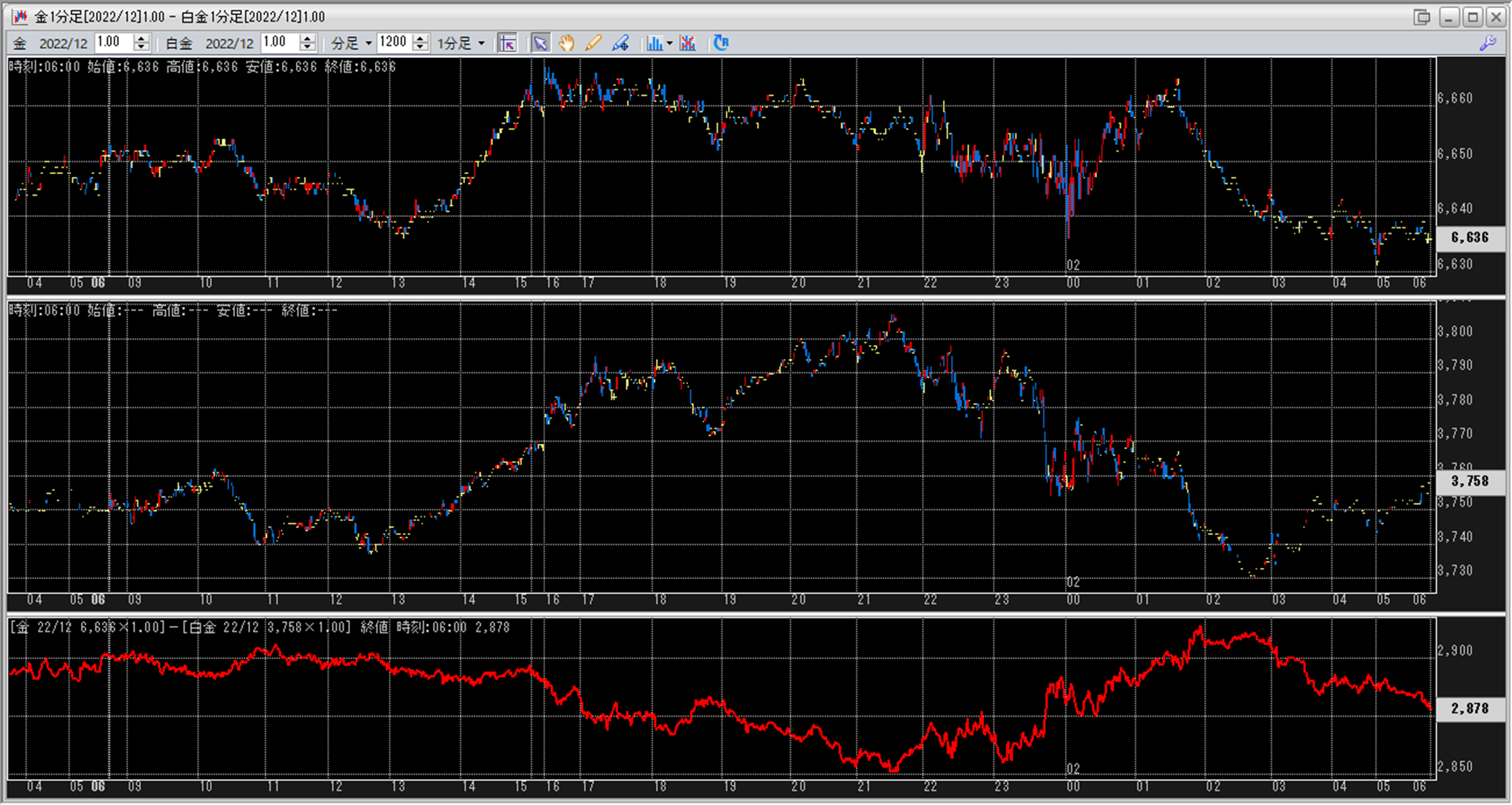Click the remove indicators chart icon
The width and height of the screenshot is (1512, 805).
[688, 43]
